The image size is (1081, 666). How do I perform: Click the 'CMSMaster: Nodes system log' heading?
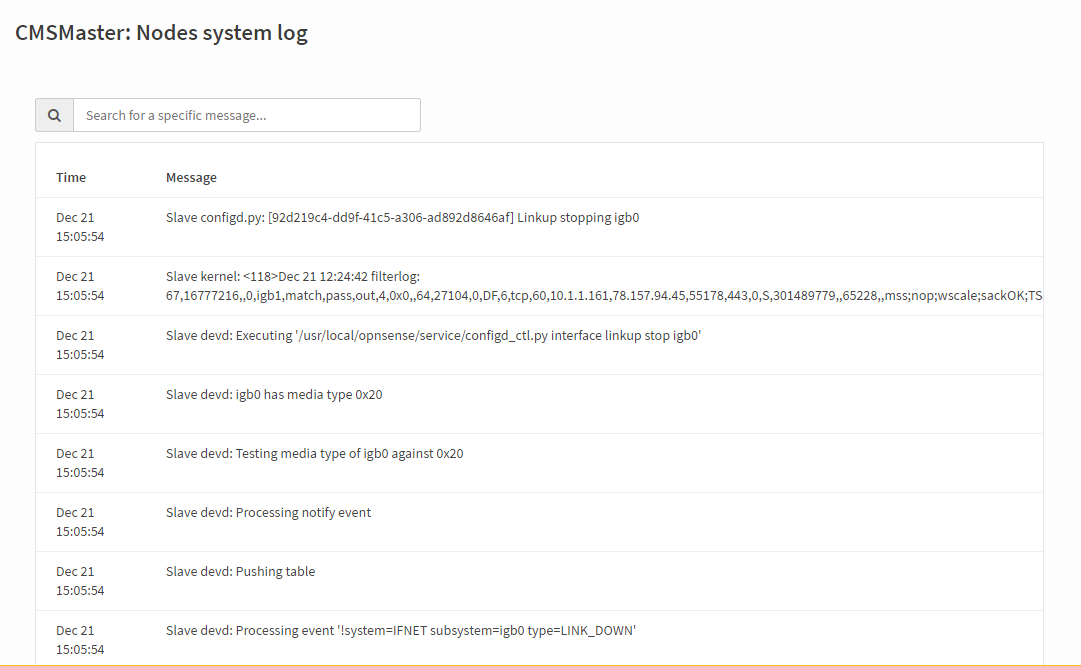coord(161,33)
